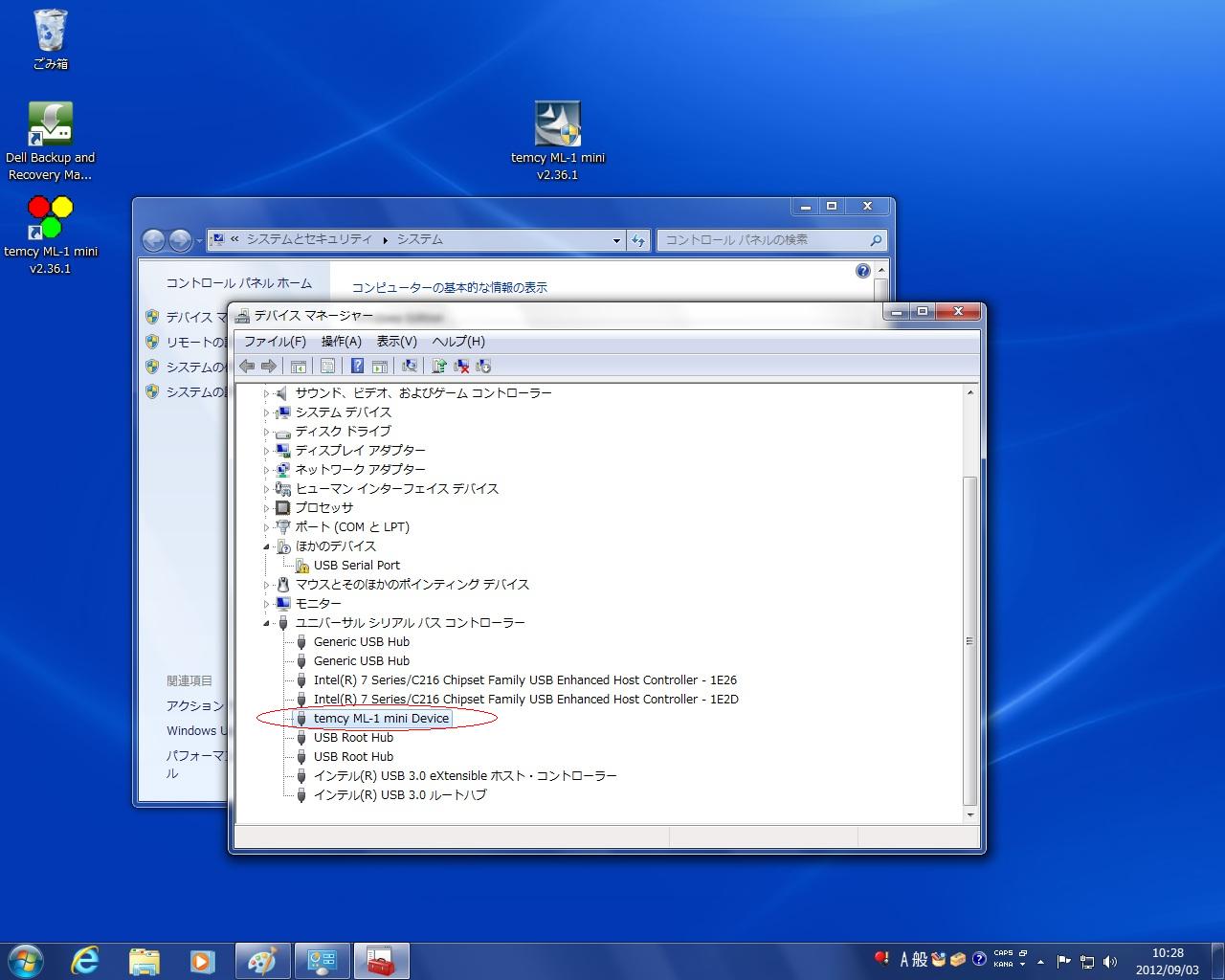Click the IME help question mark icon

(979, 960)
